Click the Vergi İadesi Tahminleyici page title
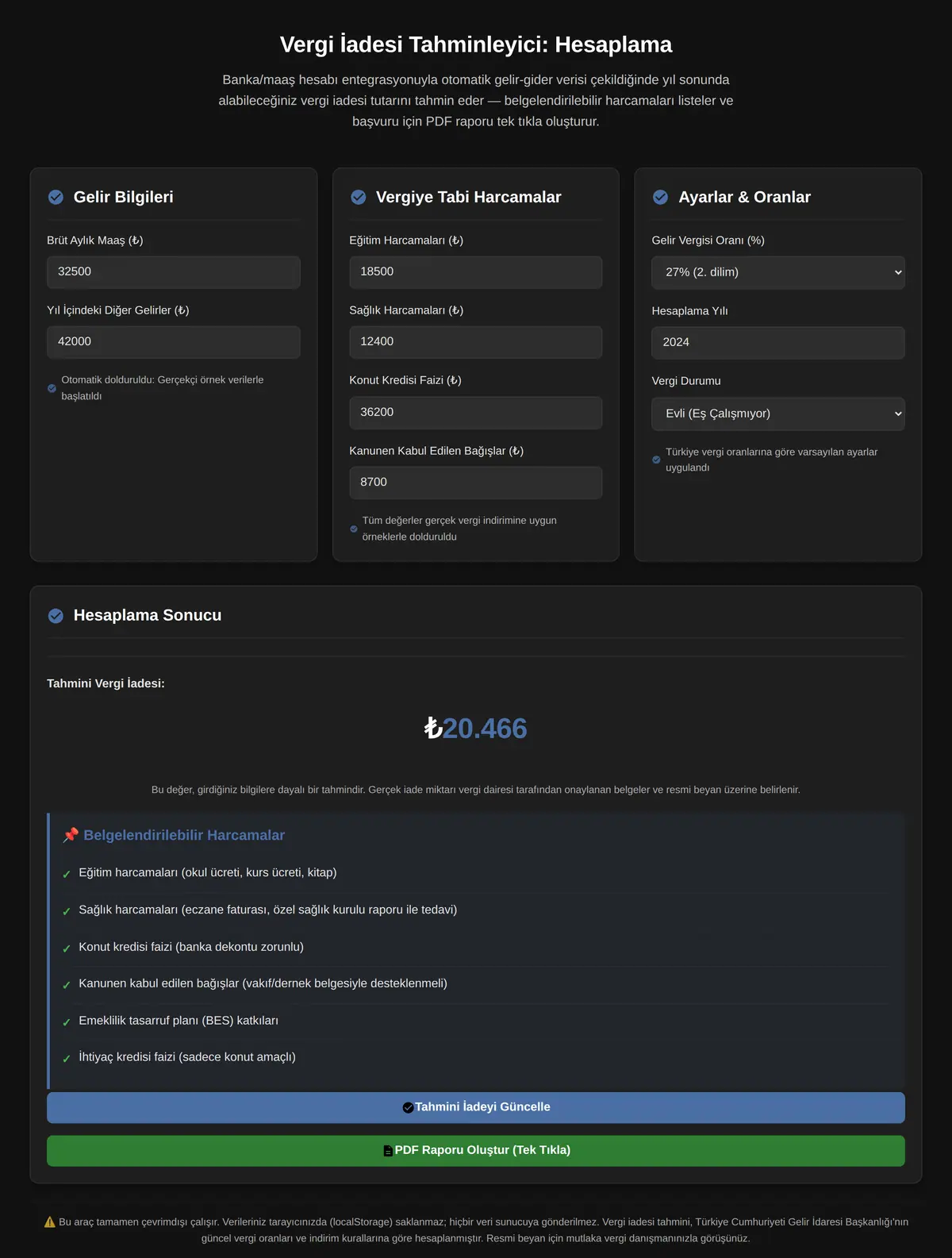Viewport: 952px width, 1258px height. [x=476, y=44]
